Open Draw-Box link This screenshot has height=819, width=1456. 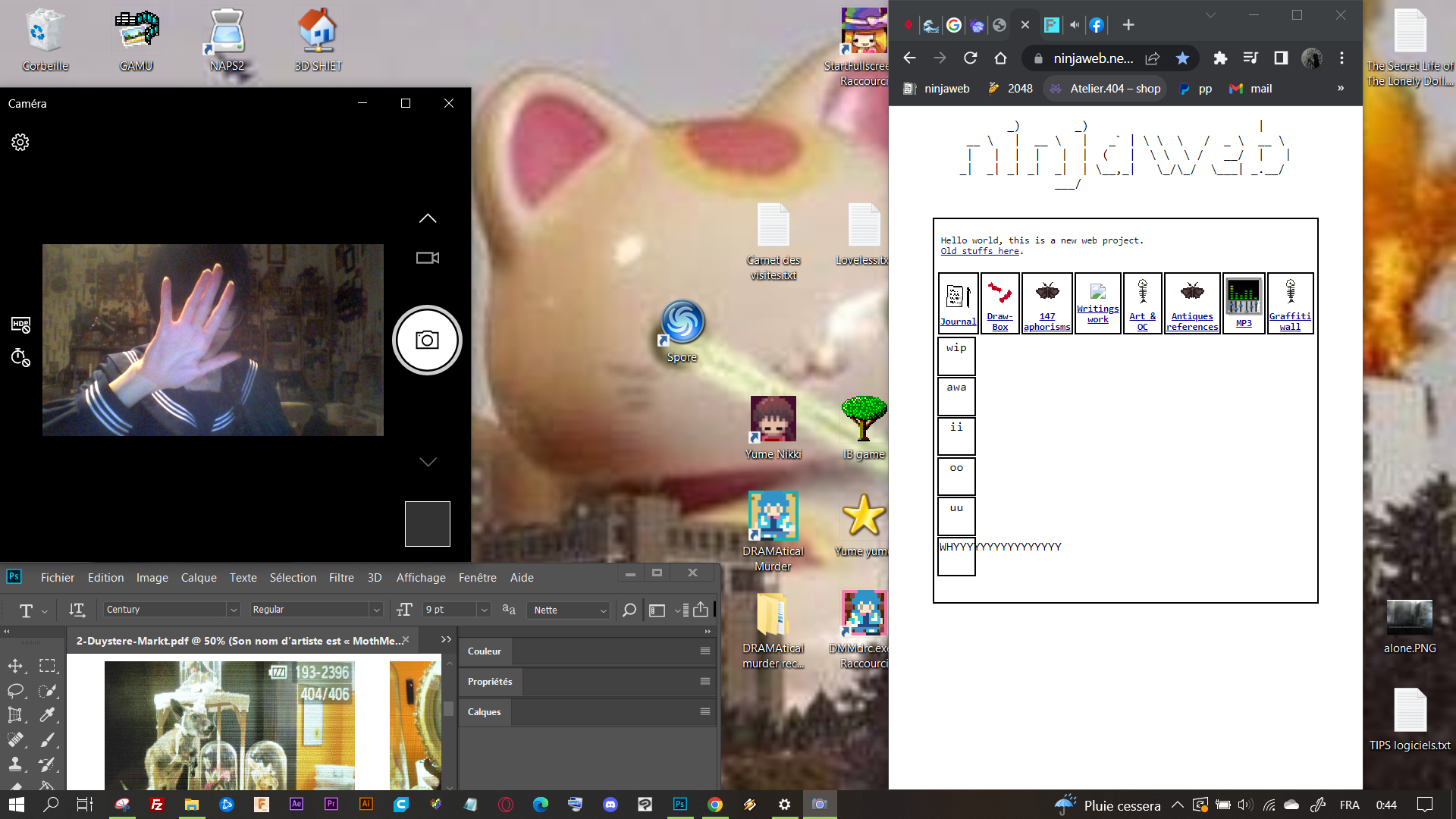point(1000,322)
